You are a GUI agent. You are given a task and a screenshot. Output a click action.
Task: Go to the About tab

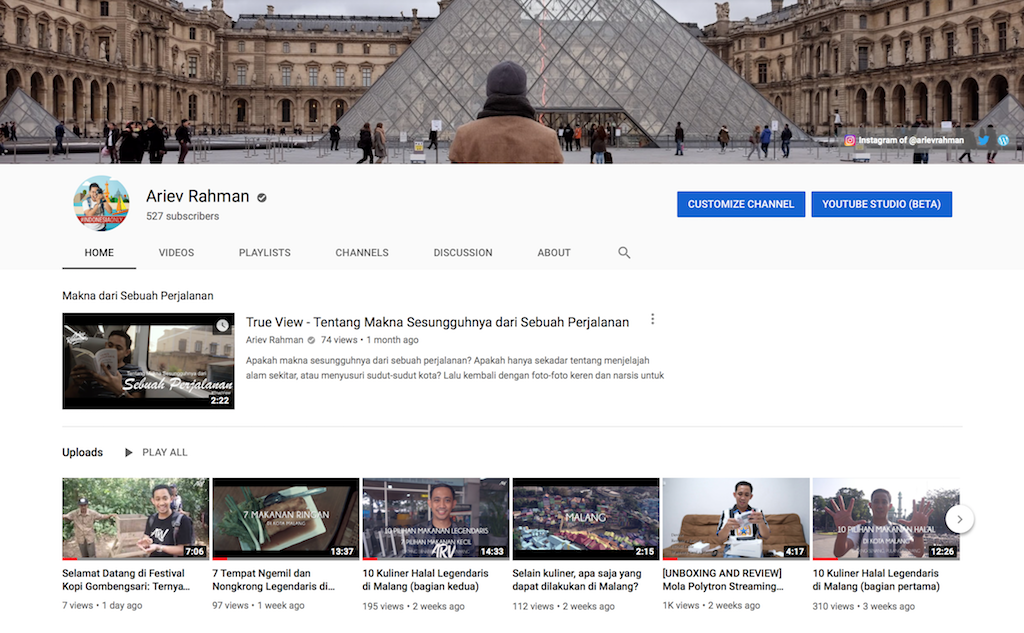[554, 253]
